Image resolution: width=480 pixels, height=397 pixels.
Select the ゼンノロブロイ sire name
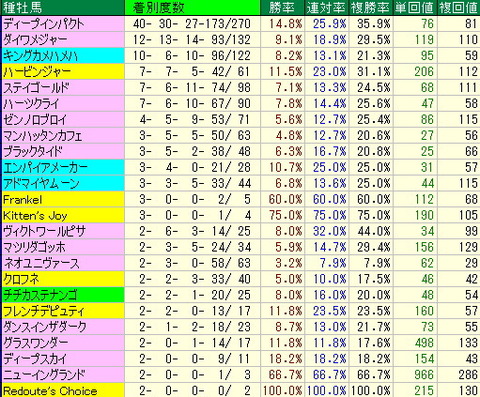[x=35, y=120]
